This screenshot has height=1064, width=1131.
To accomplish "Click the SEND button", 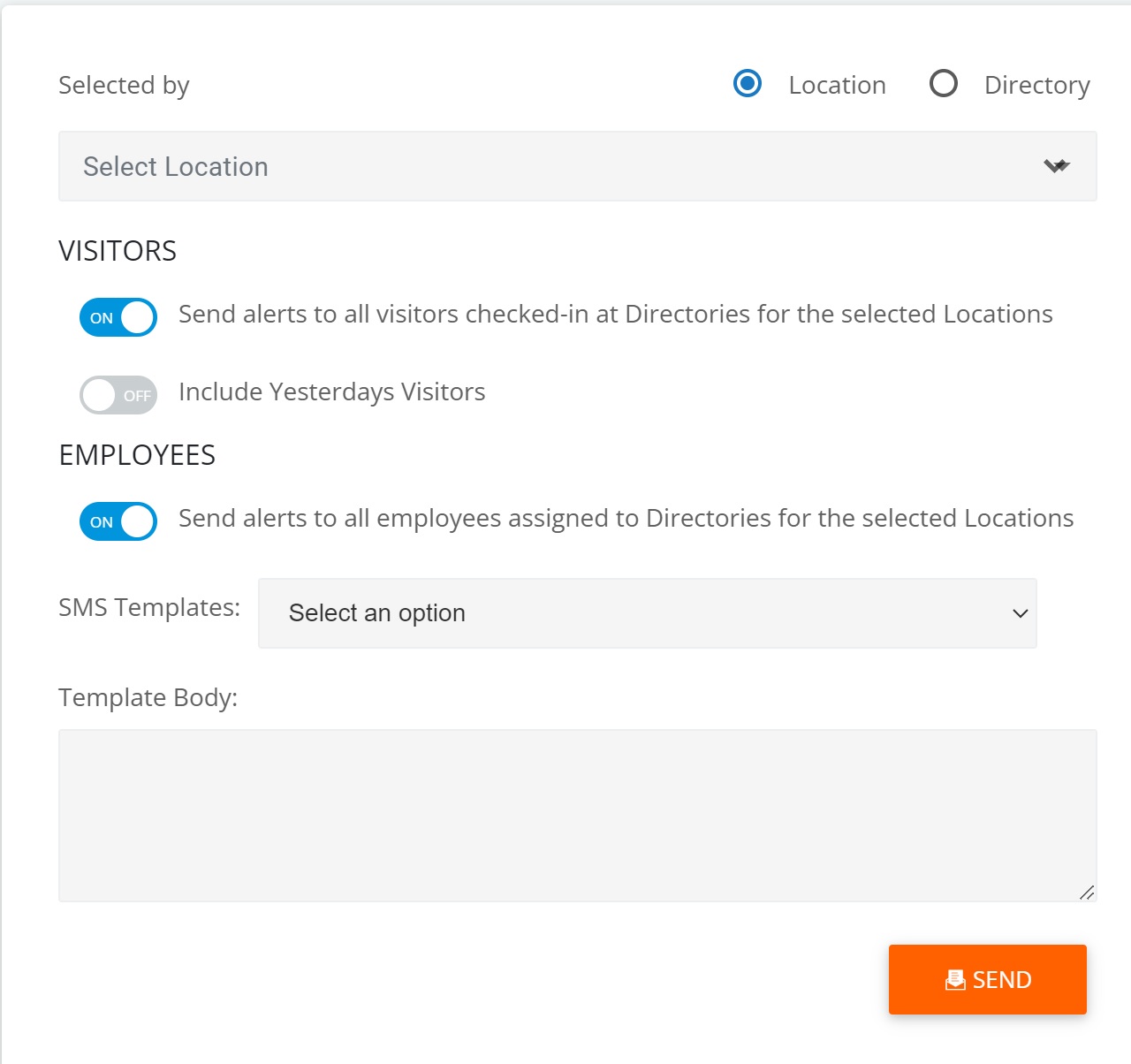I will click(988, 979).
